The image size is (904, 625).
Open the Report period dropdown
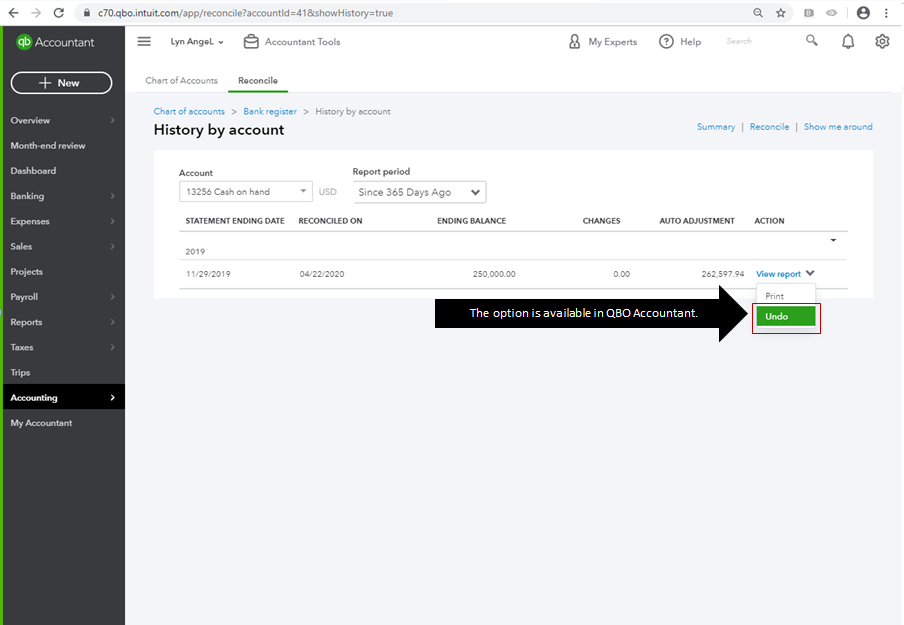pyautogui.click(x=419, y=191)
